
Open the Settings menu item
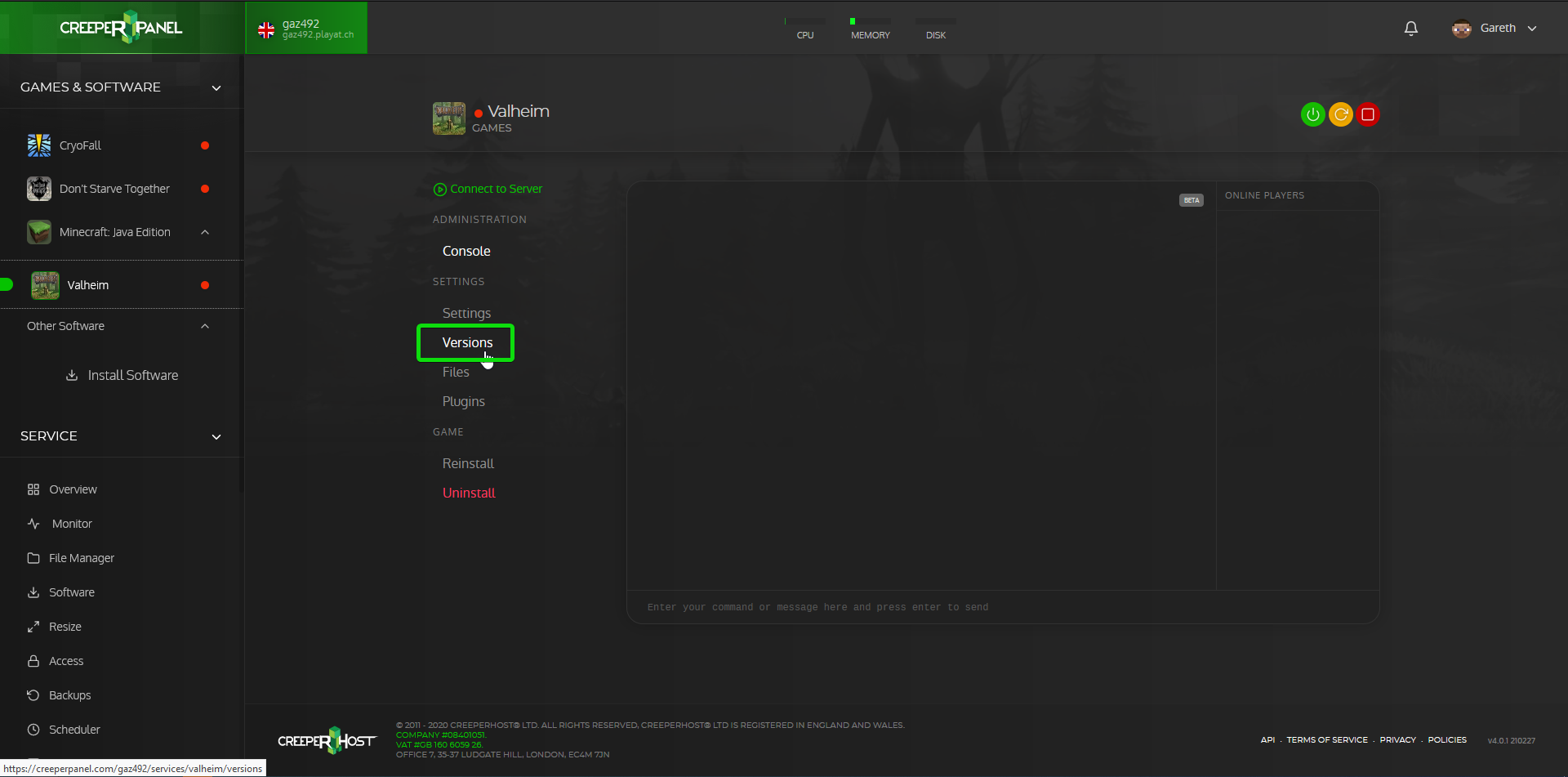[466, 313]
